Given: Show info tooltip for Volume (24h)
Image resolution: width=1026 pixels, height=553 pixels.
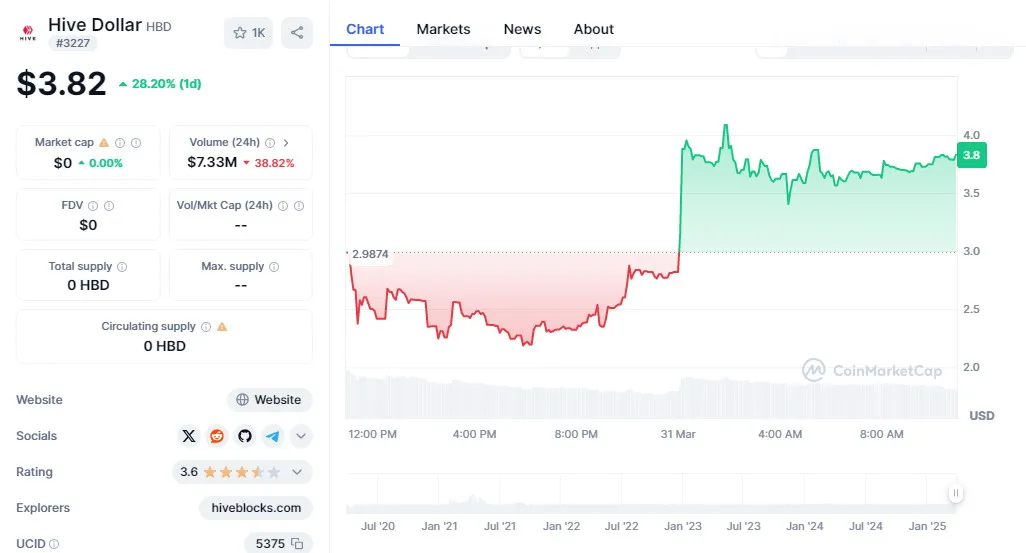Looking at the screenshot, I should click(270, 143).
